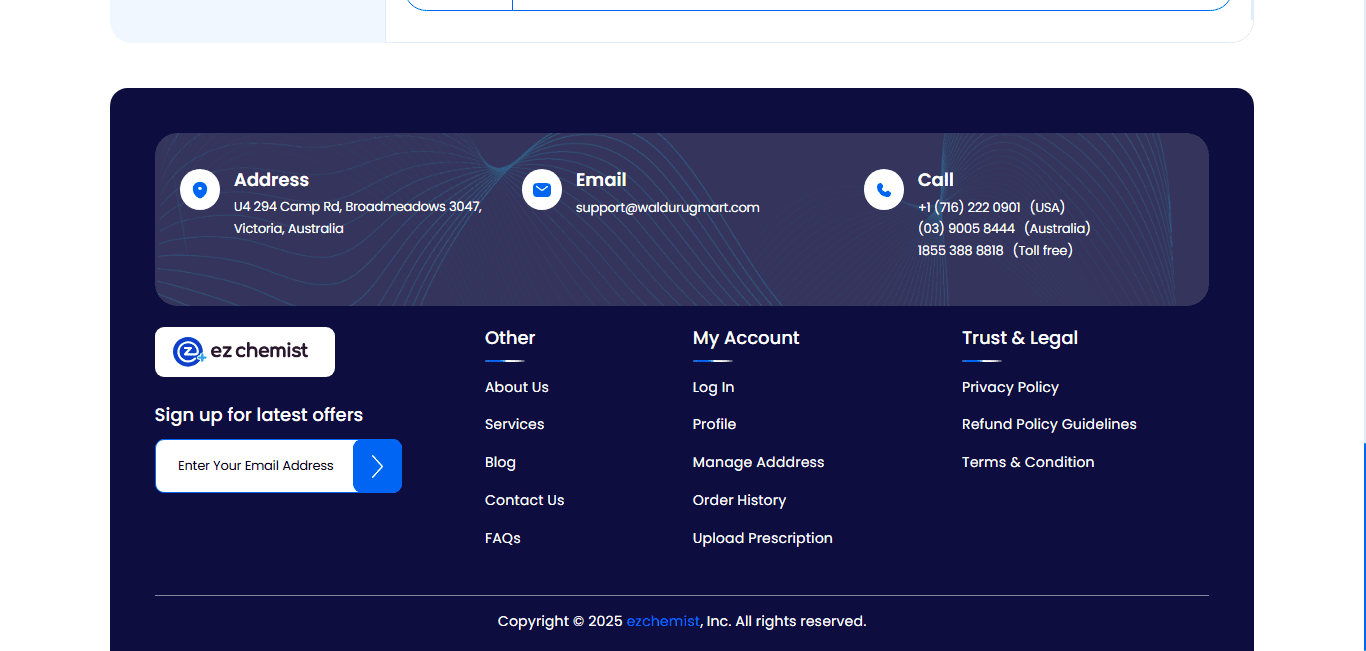Click the ez chemist logo in footer
This screenshot has height=651, width=1366.
point(245,352)
